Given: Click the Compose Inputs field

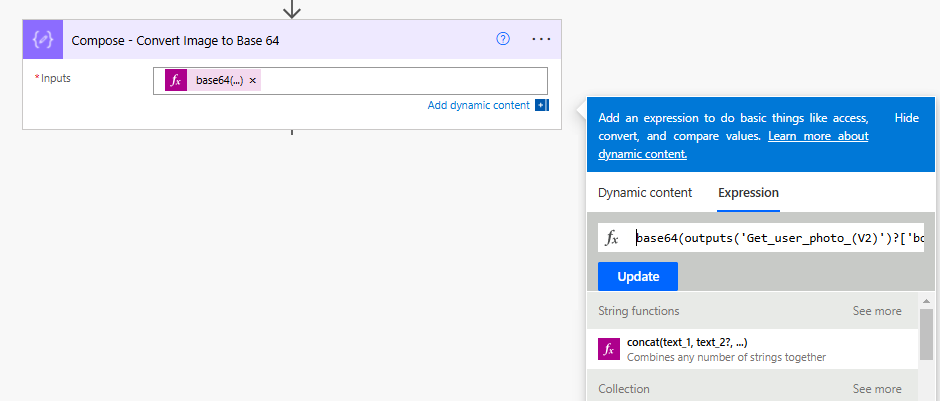Looking at the screenshot, I should pyautogui.click(x=350, y=81).
